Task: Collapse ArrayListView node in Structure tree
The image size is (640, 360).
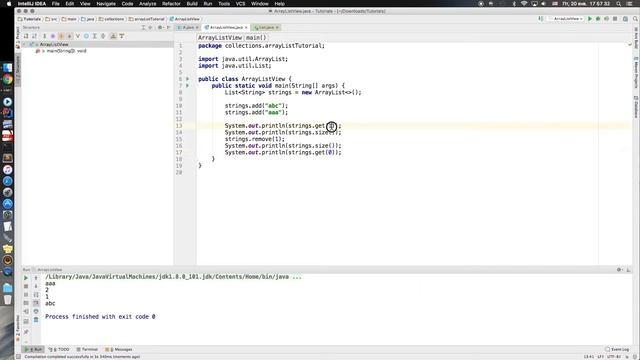Action: tap(24, 44)
